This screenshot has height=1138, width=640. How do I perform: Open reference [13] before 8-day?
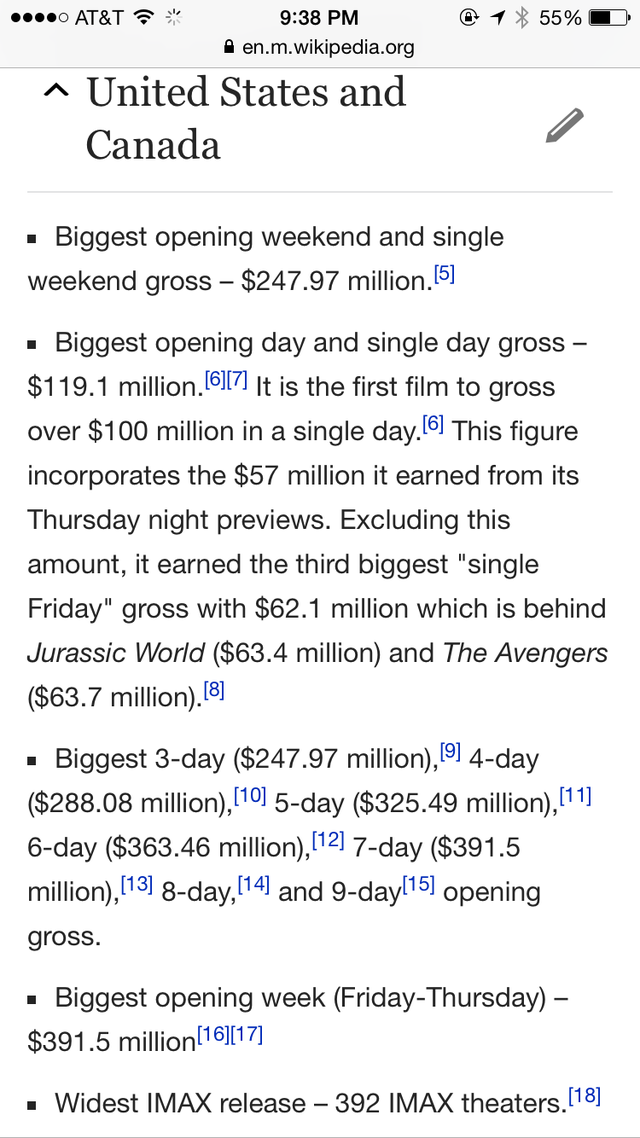[137, 885]
